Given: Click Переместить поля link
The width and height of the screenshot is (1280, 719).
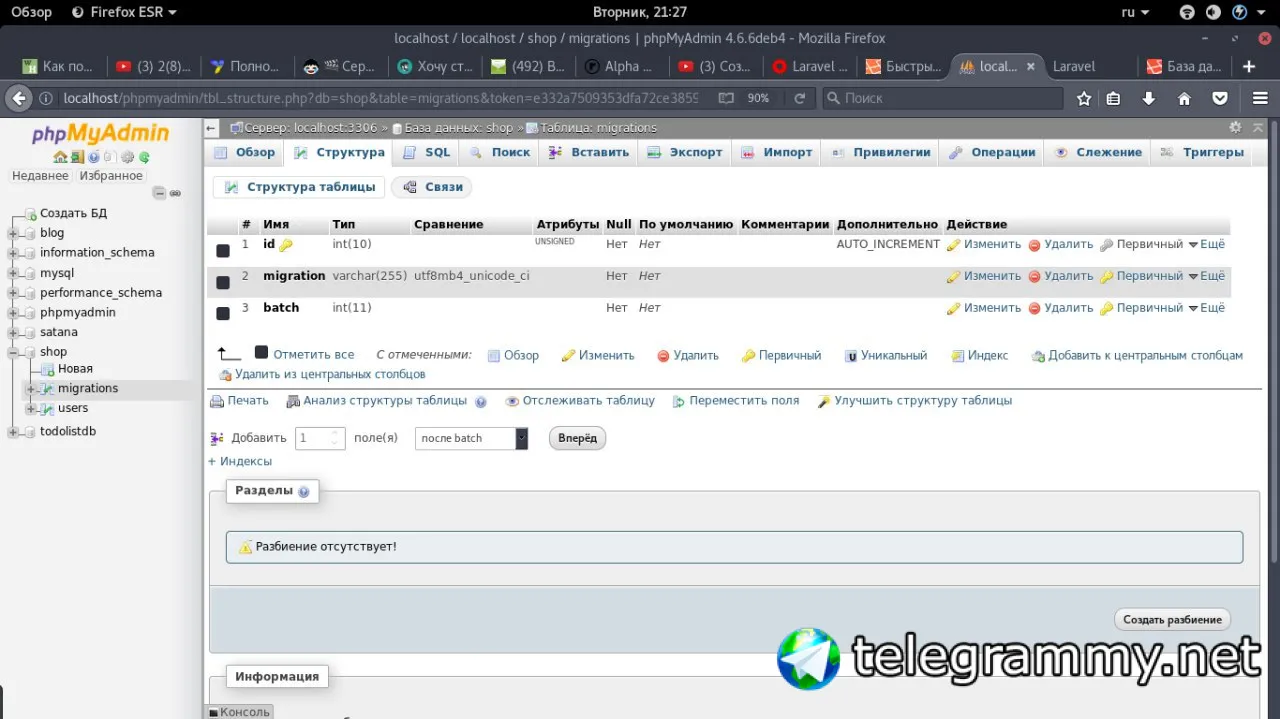Looking at the screenshot, I should click(x=736, y=401).
